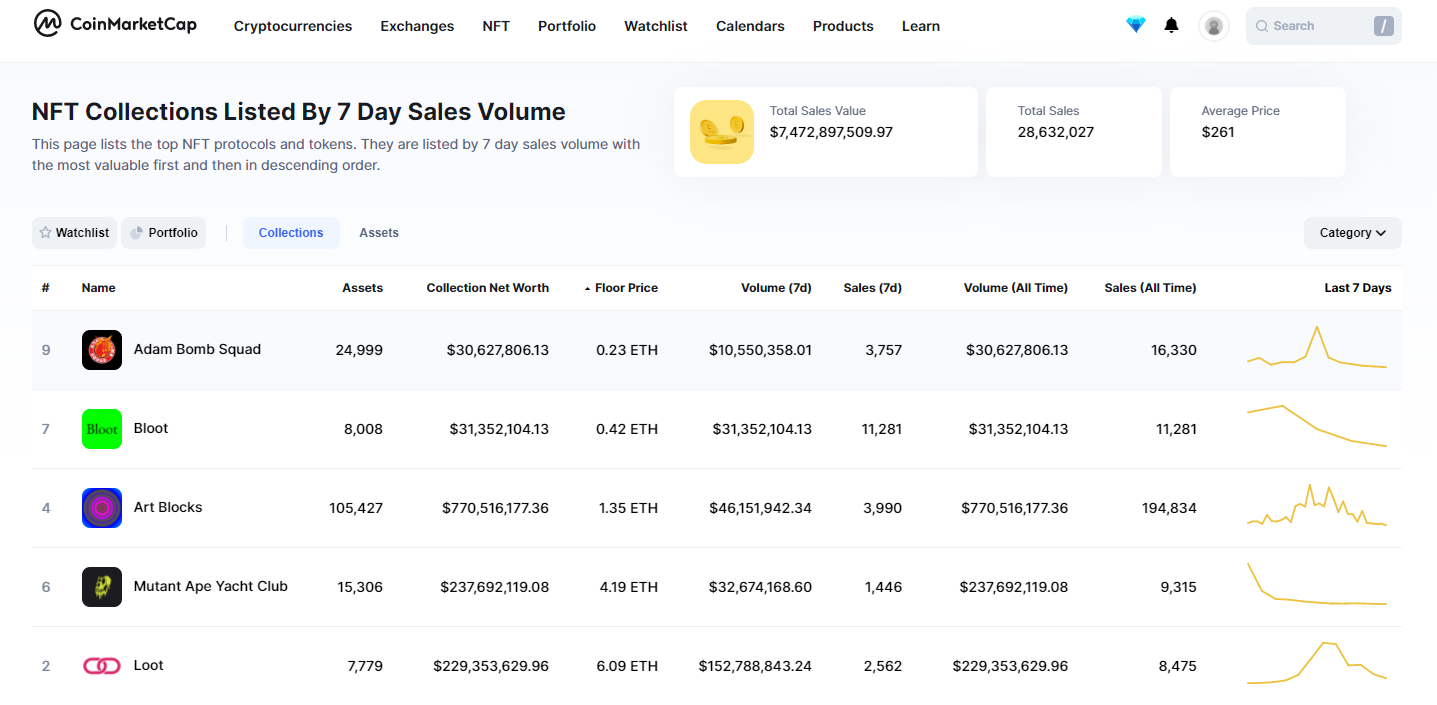Viewport: 1437px width, 705px height.
Task: Click the 6.09 ETH floor price
Action: pos(627,666)
